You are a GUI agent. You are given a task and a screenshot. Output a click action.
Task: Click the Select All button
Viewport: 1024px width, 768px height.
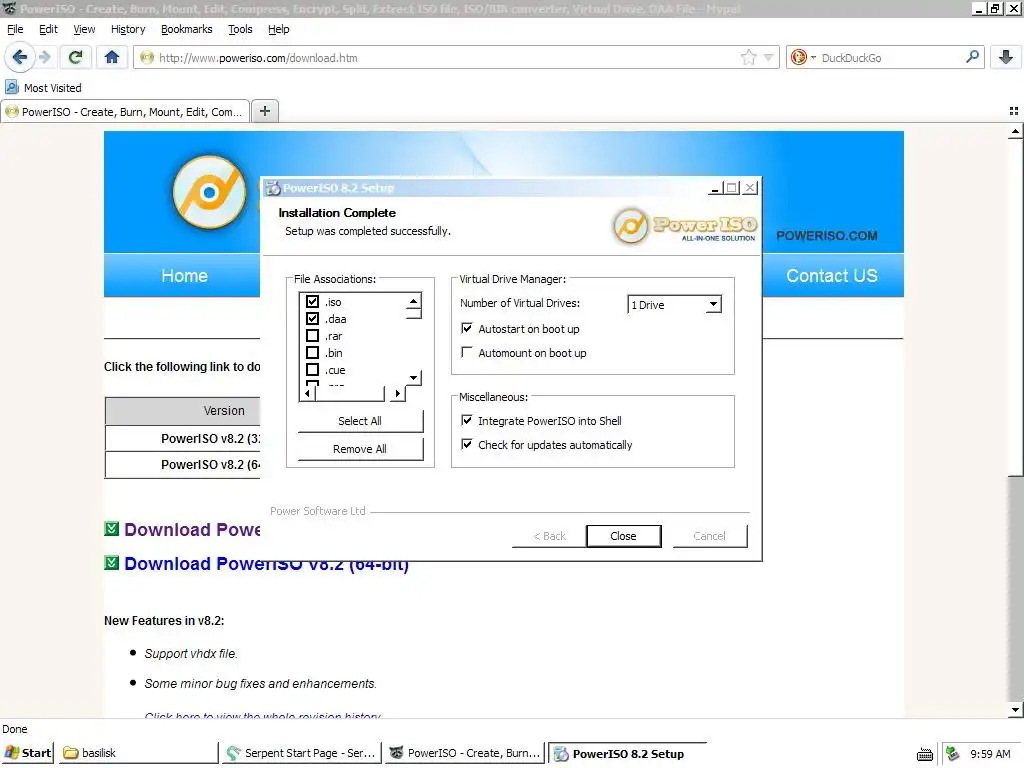tap(360, 421)
